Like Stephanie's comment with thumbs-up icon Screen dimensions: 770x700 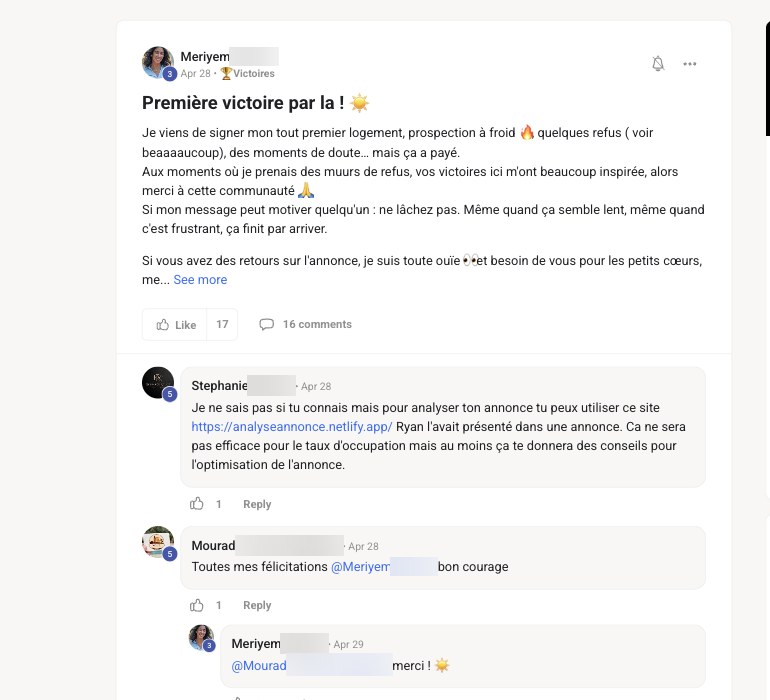pyautogui.click(x=196, y=504)
